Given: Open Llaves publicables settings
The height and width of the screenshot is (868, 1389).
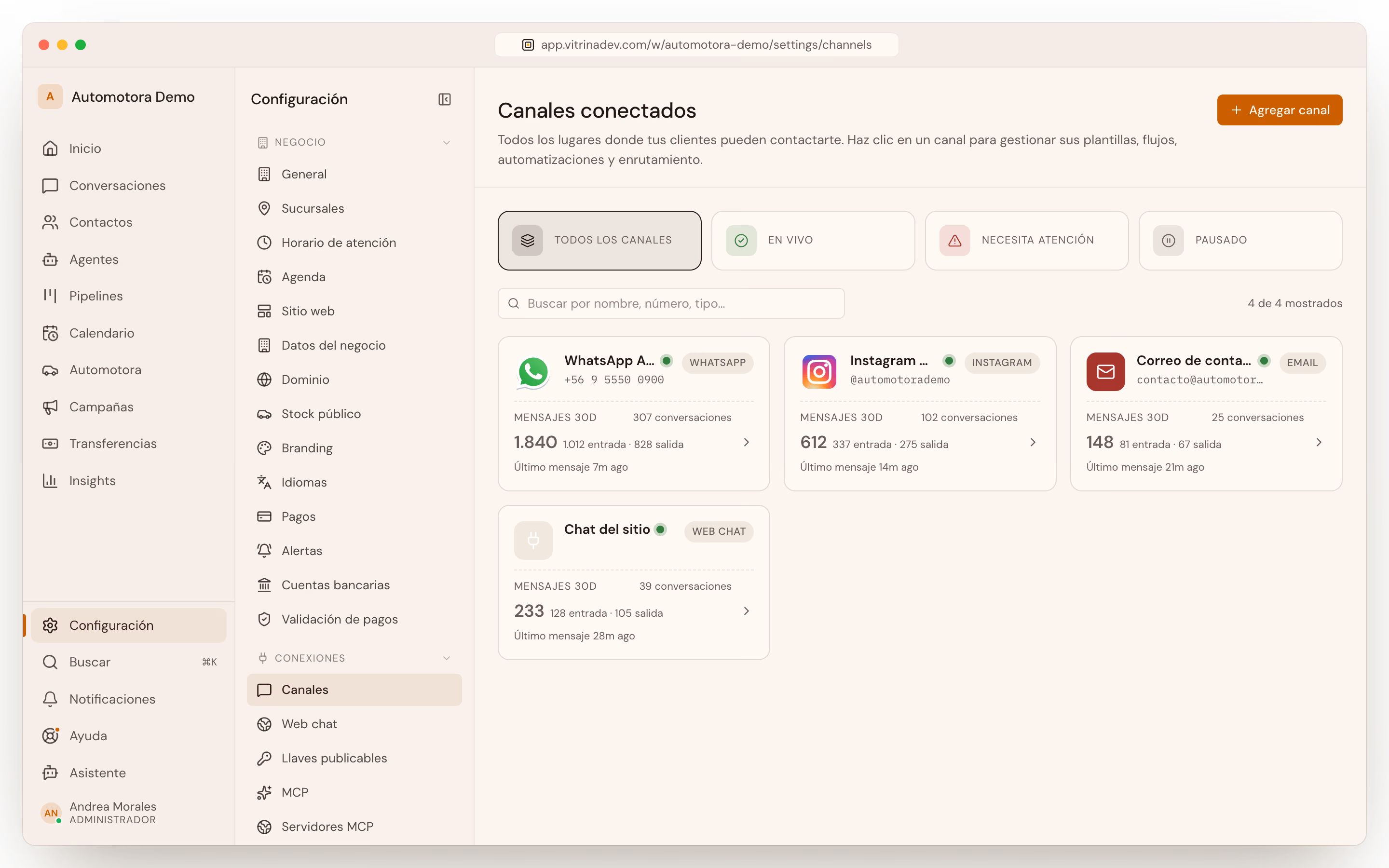Looking at the screenshot, I should [354, 759].
